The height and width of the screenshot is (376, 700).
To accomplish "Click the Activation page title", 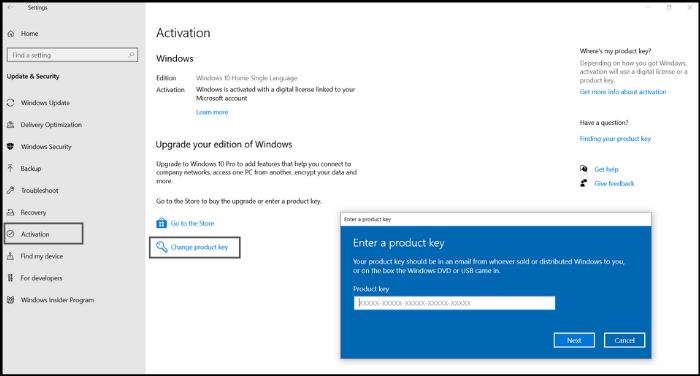I will pyautogui.click(x=183, y=33).
